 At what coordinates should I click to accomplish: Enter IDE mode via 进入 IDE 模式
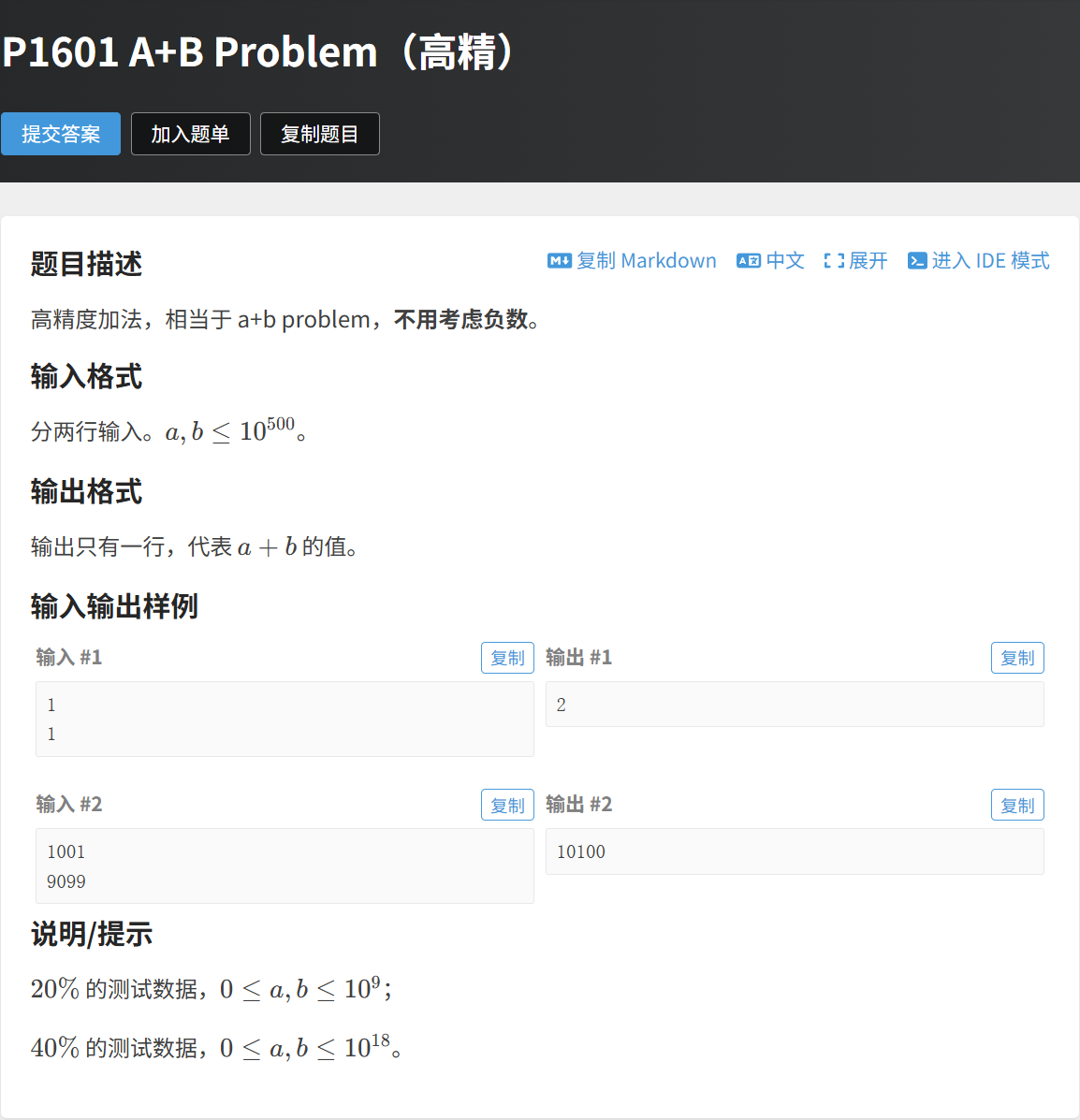pyautogui.click(x=989, y=260)
